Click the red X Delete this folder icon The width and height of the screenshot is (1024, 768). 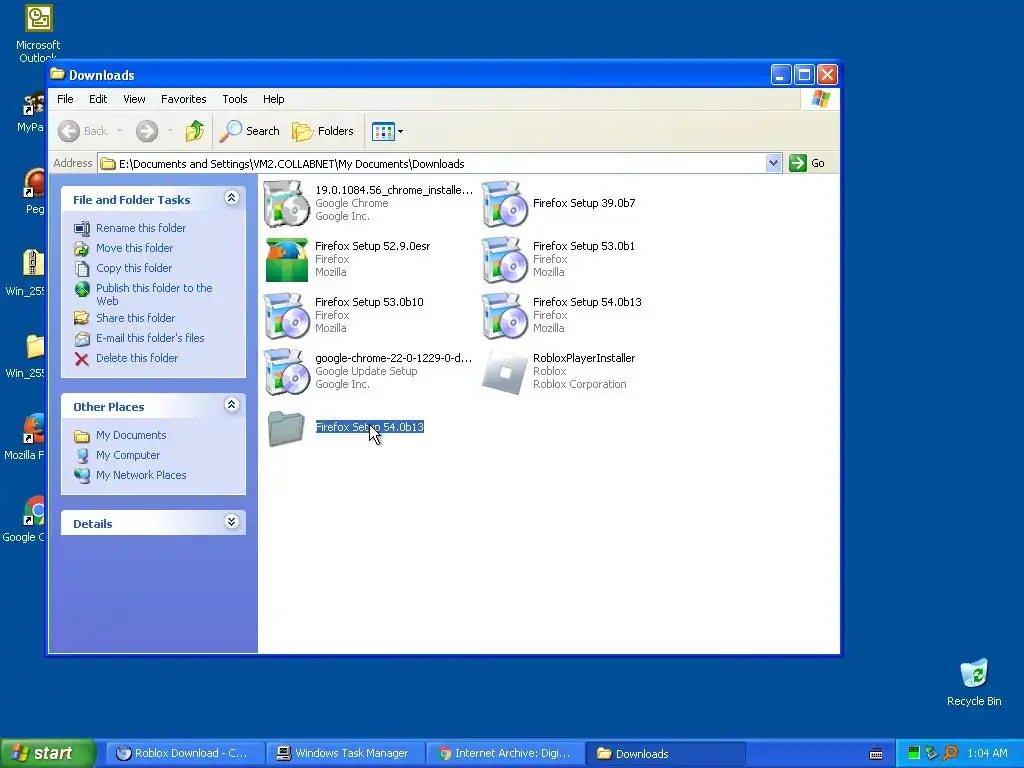coord(82,359)
